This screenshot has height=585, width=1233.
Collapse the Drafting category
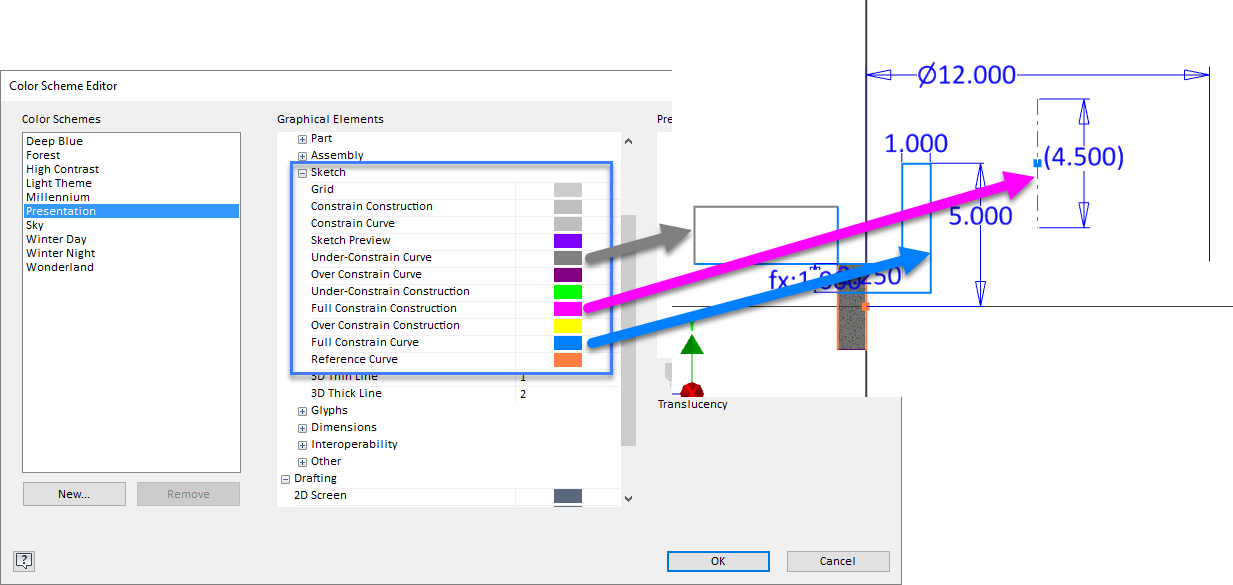point(285,478)
